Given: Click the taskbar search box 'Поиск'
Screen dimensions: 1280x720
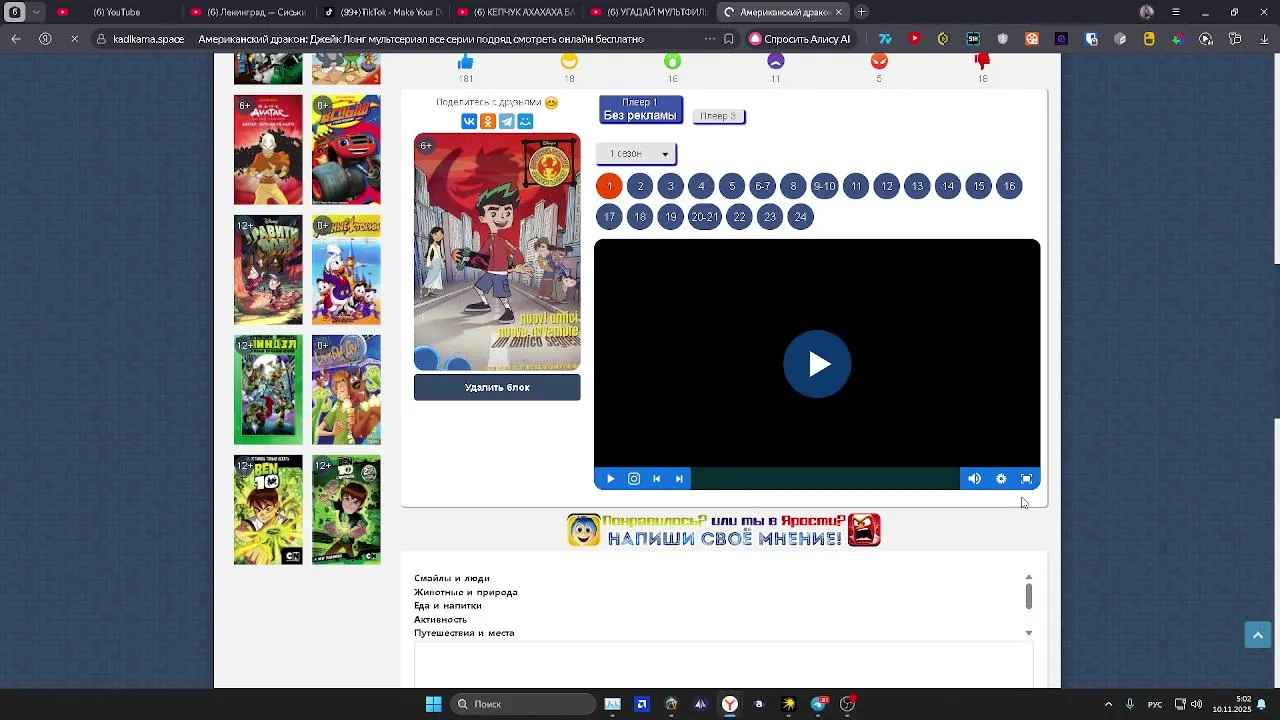Looking at the screenshot, I should tap(521, 704).
